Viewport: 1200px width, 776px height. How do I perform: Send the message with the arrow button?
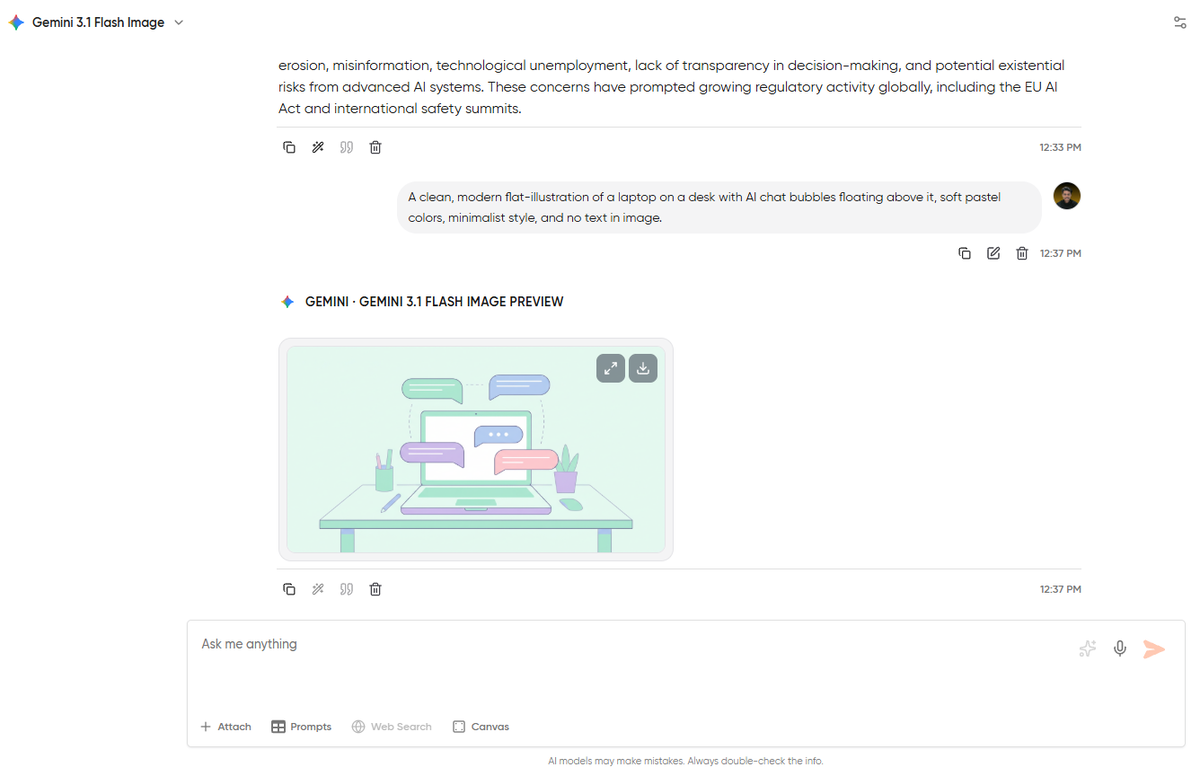[1154, 648]
